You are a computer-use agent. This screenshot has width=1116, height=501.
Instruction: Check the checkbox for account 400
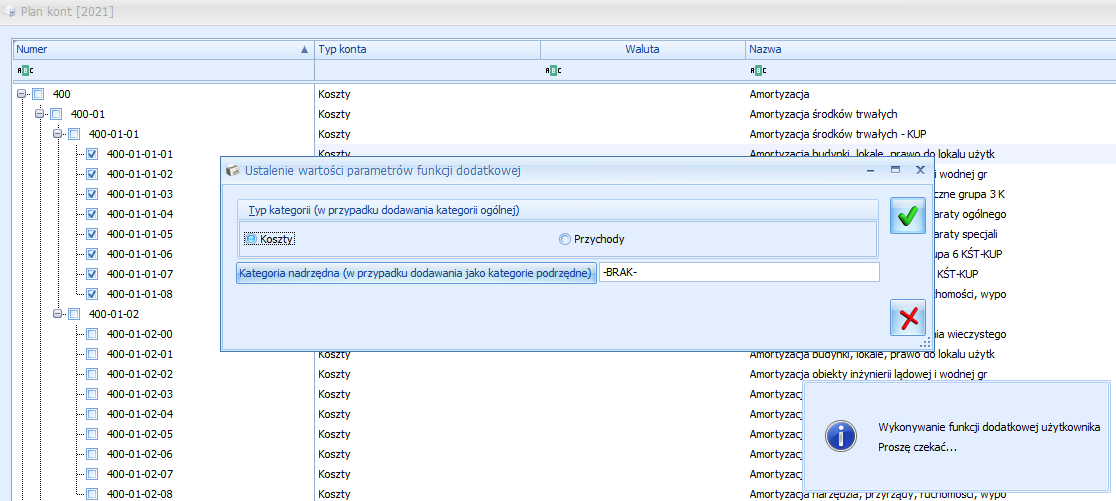pyautogui.click(x=38, y=94)
